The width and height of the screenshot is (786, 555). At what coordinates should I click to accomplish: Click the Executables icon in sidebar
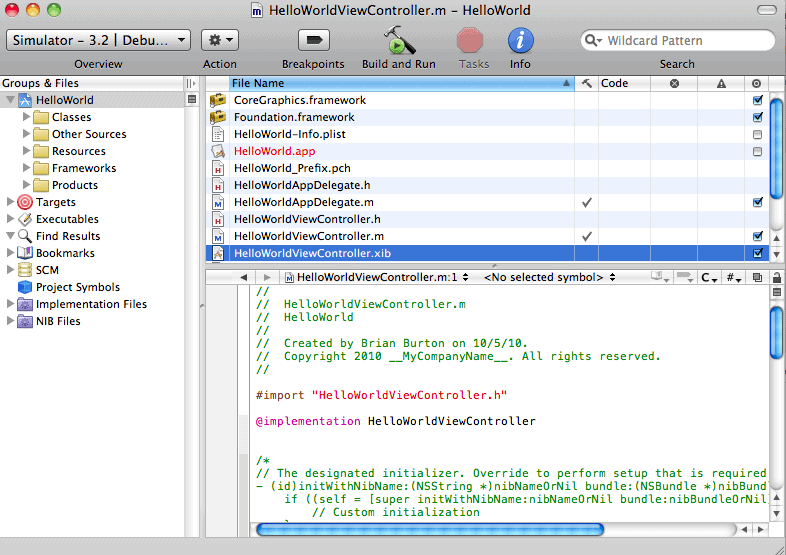click(25, 219)
